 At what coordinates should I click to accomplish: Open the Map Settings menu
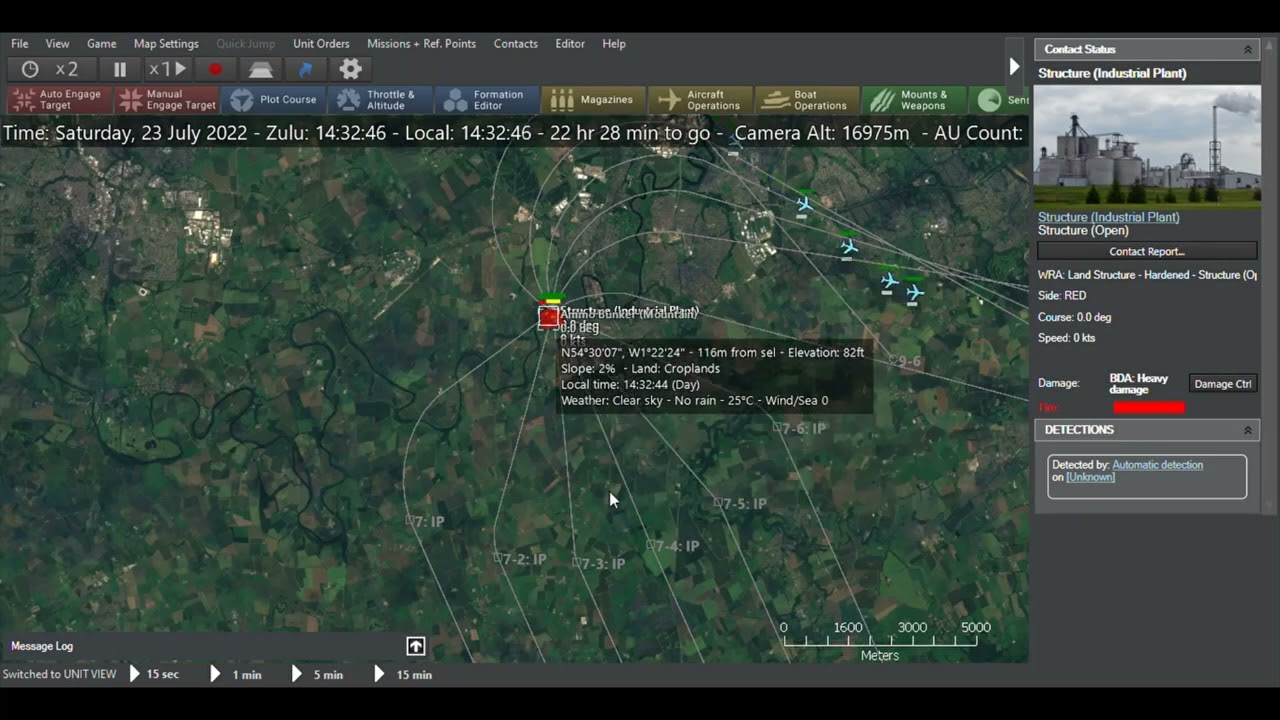166,44
